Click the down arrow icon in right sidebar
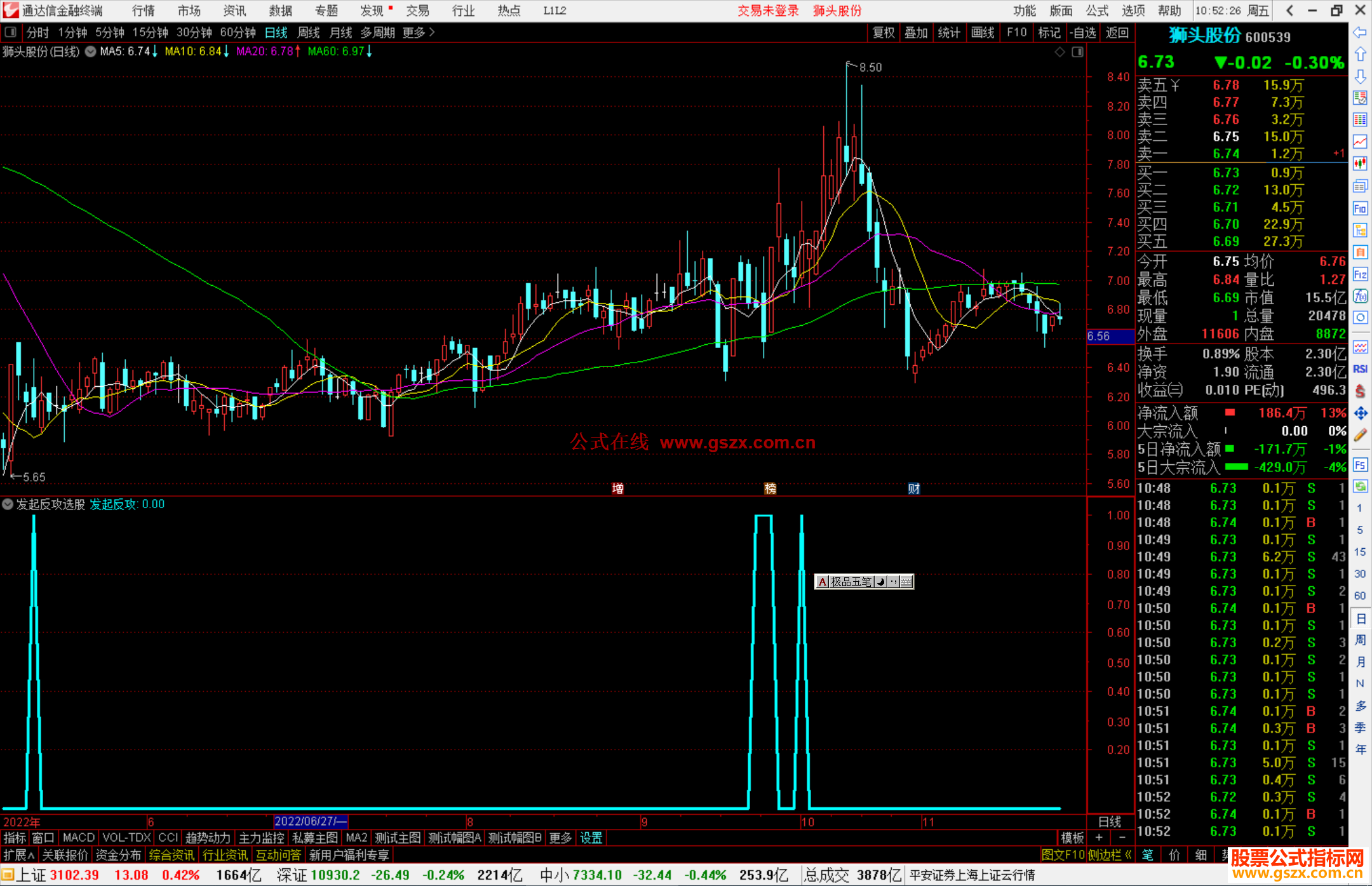 (x=1360, y=76)
